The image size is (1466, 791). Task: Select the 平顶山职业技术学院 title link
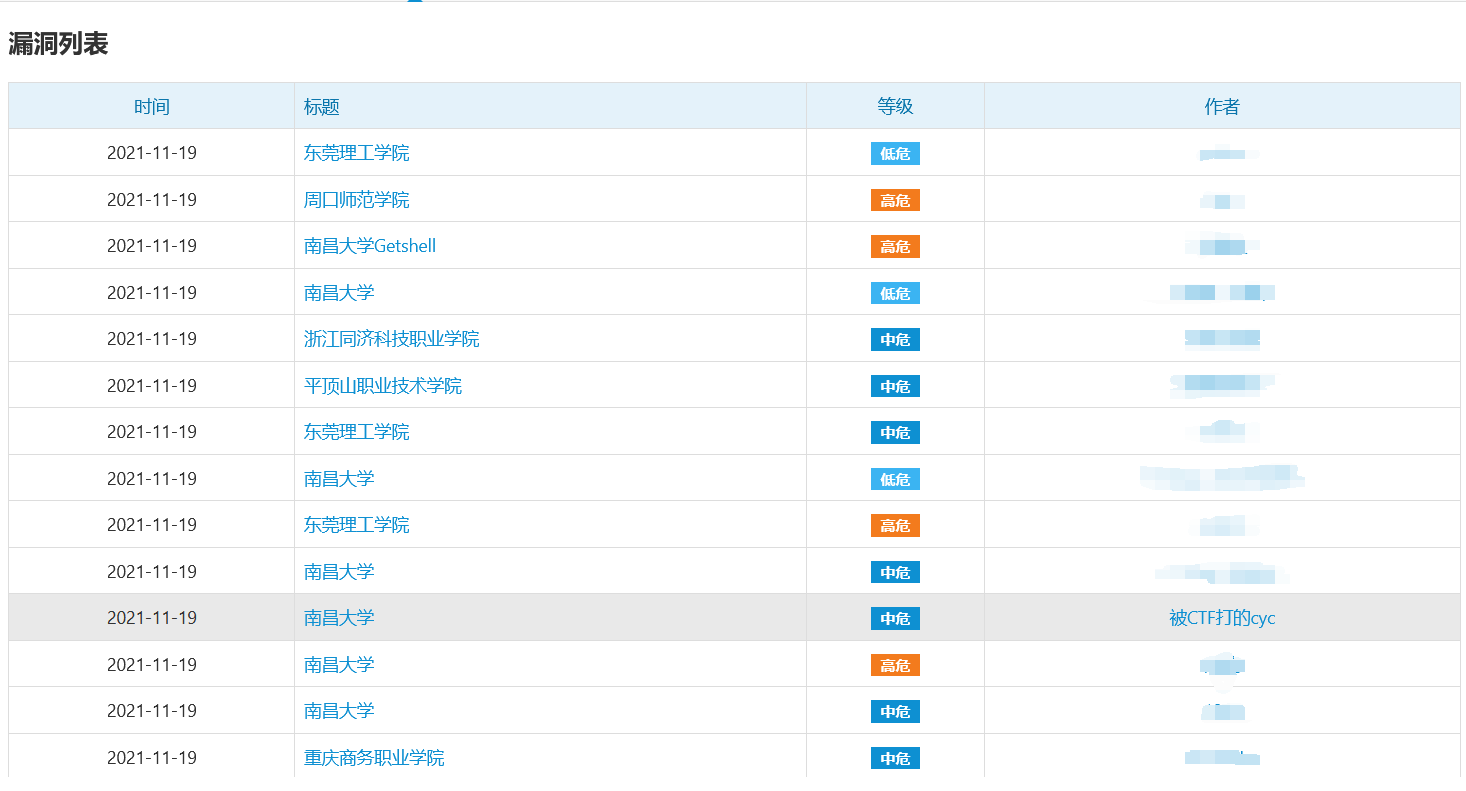pyautogui.click(x=383, y=386)
